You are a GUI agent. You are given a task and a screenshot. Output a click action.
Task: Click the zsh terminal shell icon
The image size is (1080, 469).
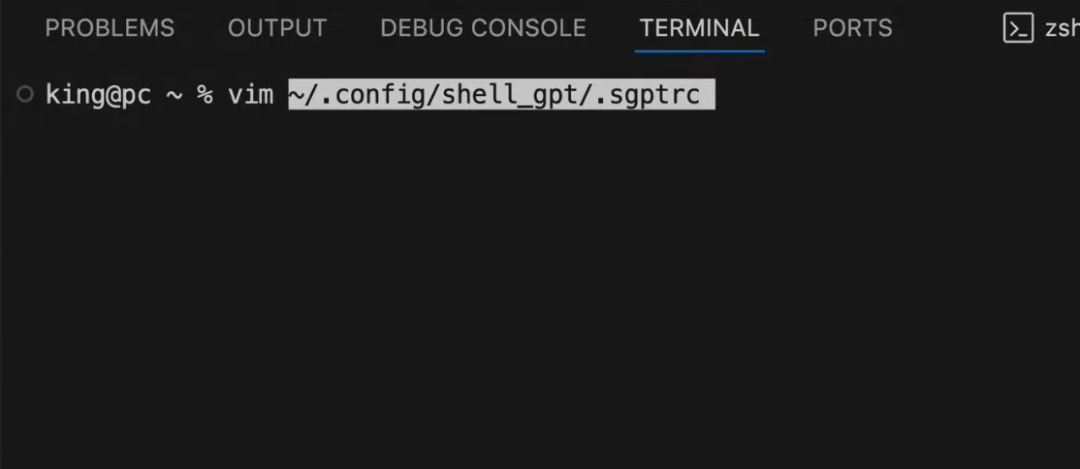pos(1017,29)
